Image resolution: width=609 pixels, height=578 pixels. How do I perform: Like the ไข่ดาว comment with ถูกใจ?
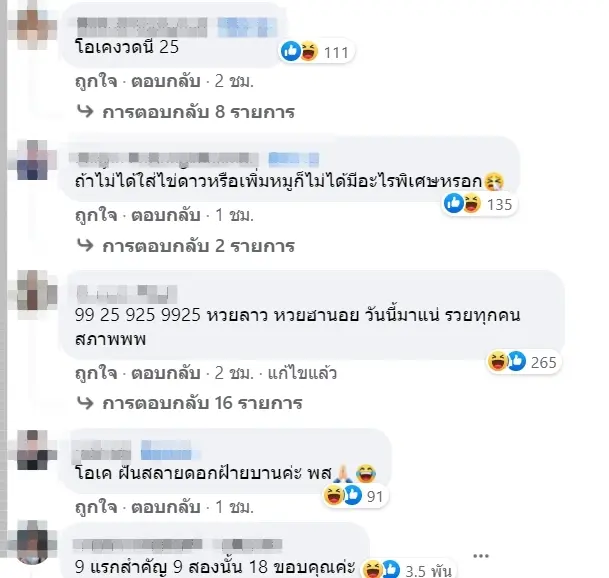[96, 216]
